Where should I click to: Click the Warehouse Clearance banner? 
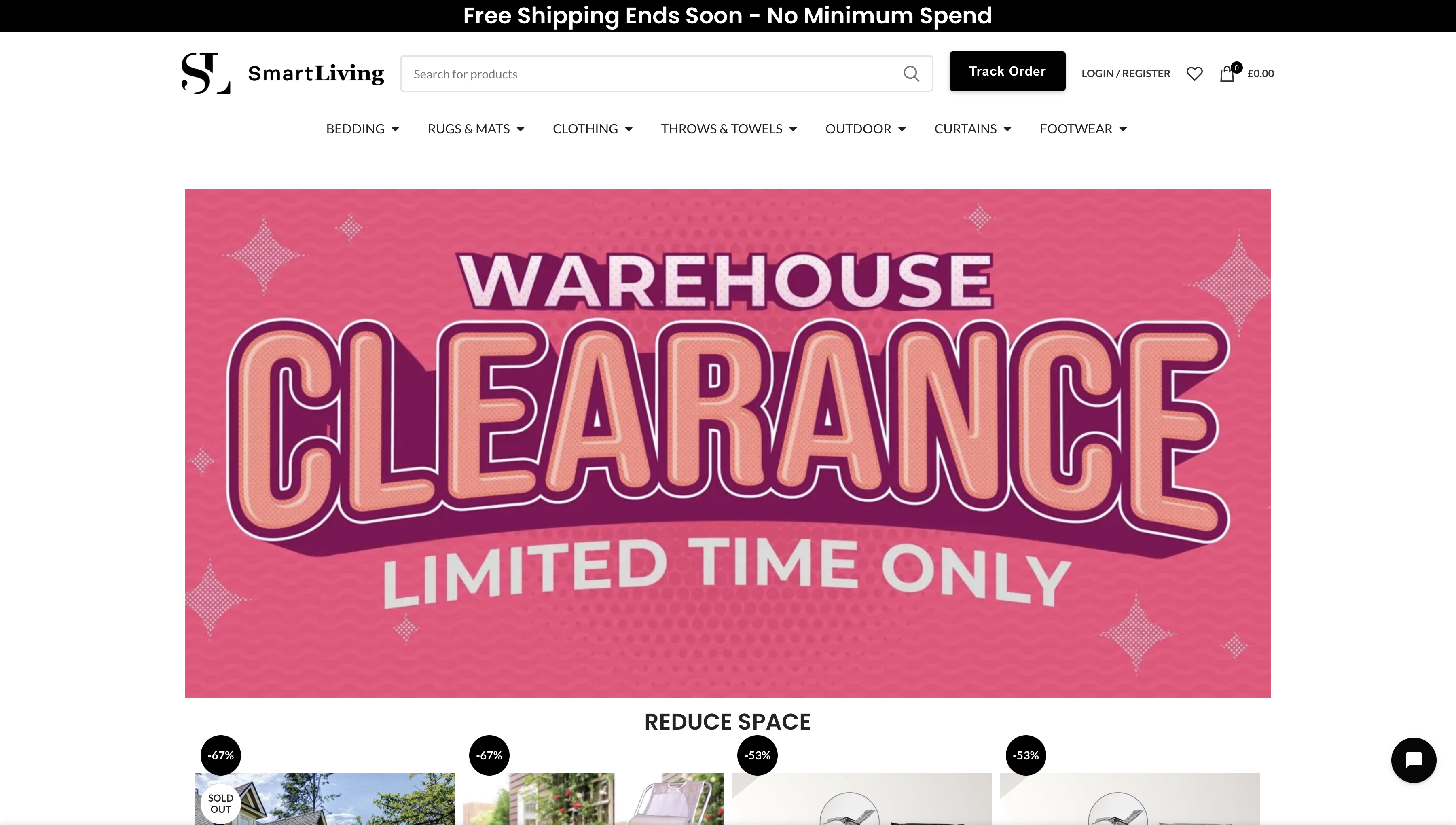[x=728, y=443]
